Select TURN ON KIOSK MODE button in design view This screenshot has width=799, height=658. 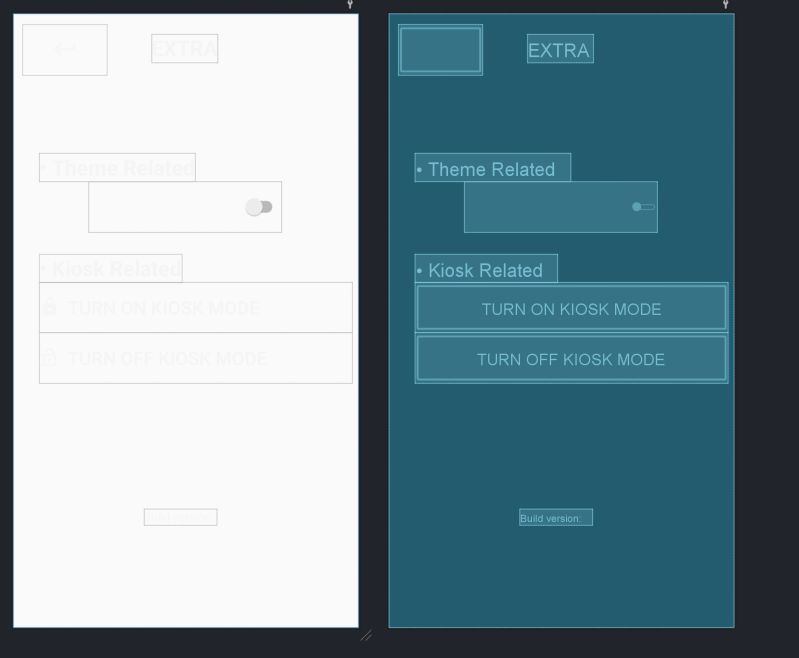196,307
